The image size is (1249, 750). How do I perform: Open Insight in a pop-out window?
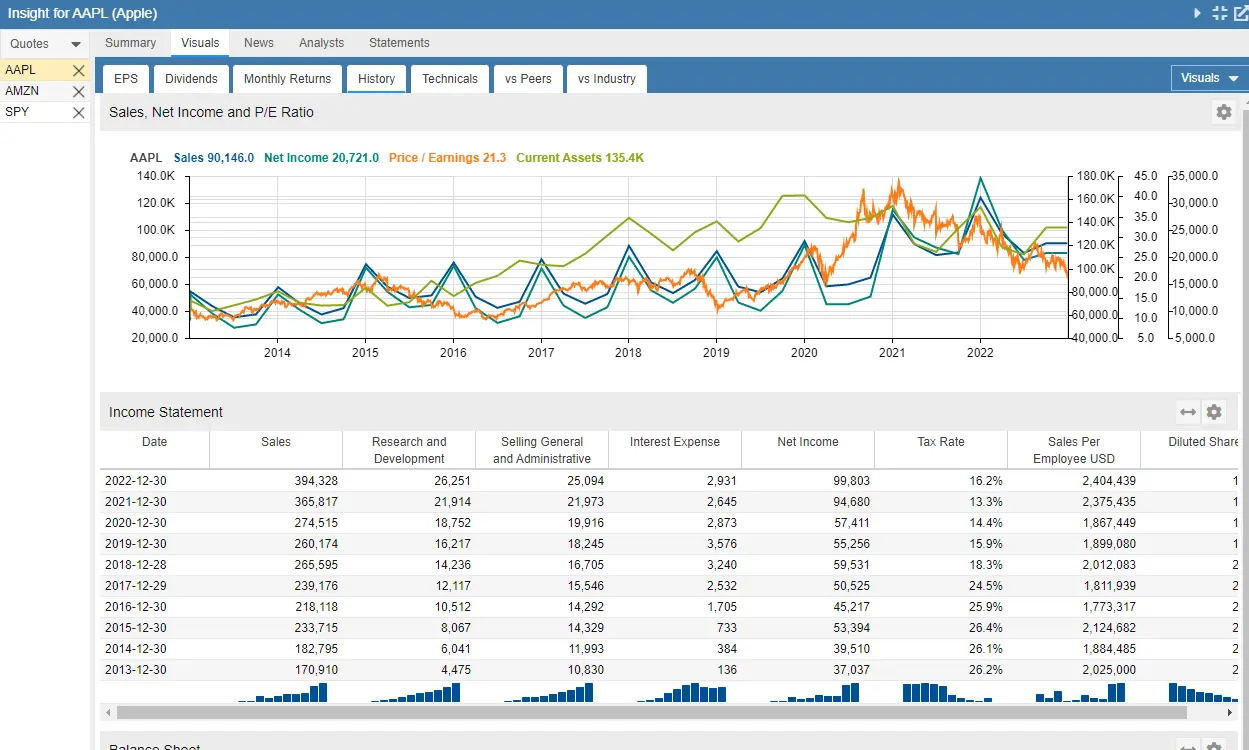(1240, 13)
